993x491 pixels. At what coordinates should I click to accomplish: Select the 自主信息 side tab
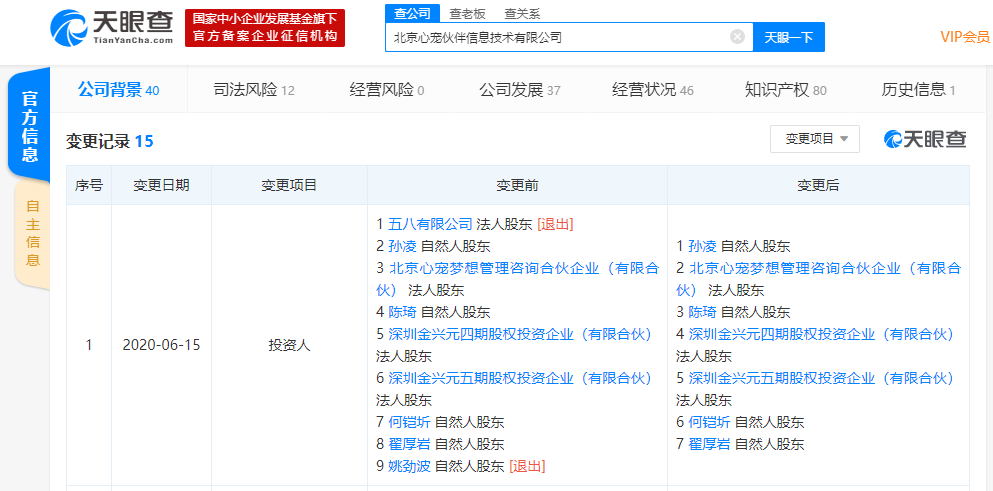(x=32, y=233)
